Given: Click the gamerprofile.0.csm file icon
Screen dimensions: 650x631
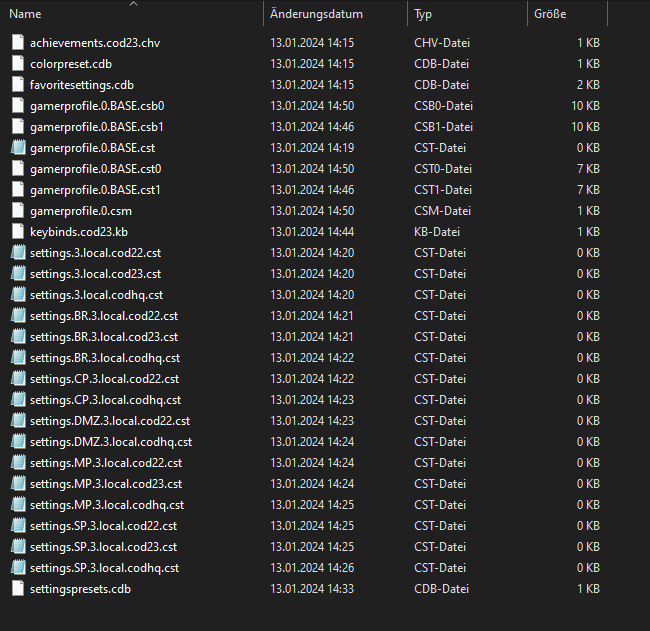Looking at the screenshot, I should point(18,211).
